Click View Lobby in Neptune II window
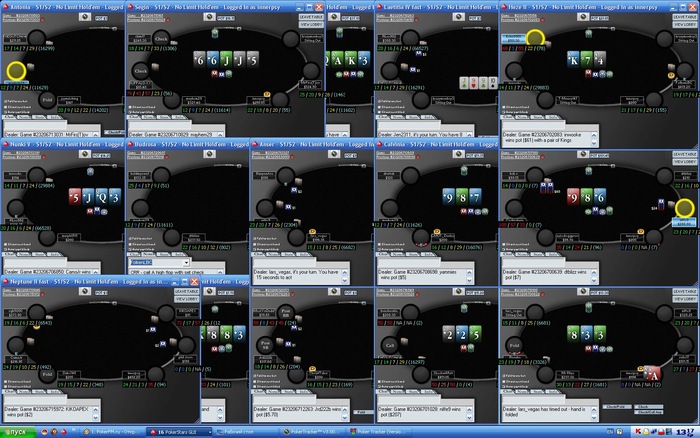 (x=187, y=299)
